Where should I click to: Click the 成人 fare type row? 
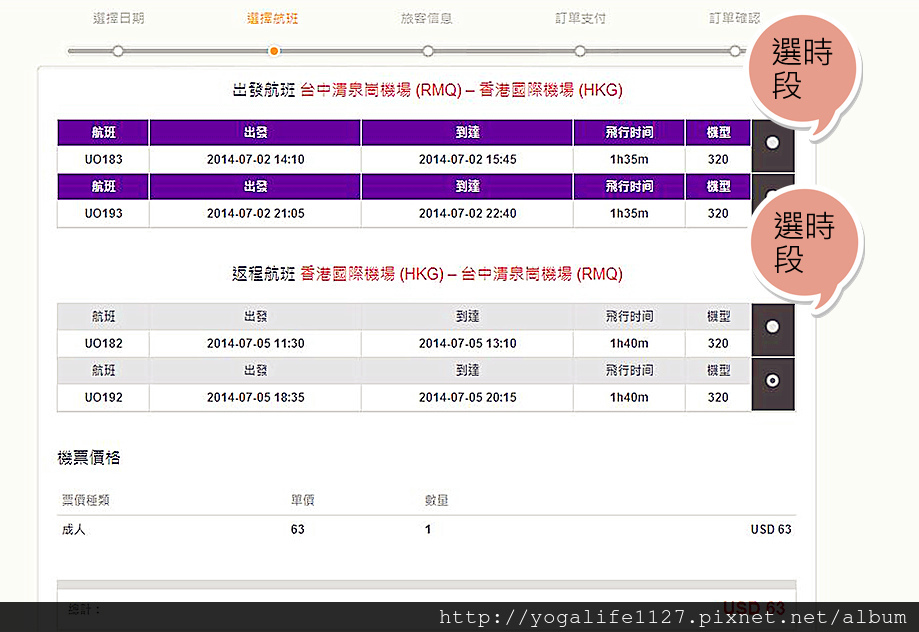coord(426,529)
